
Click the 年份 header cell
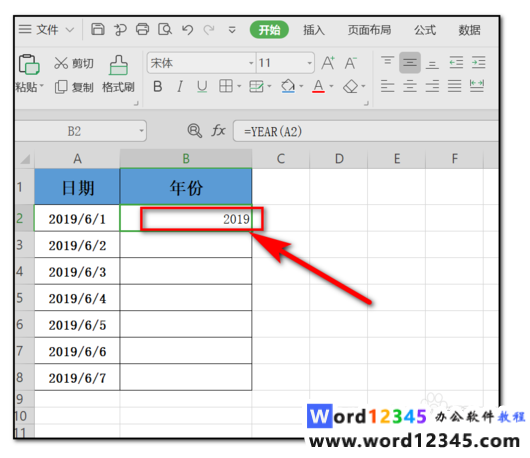tap(186, 187)
